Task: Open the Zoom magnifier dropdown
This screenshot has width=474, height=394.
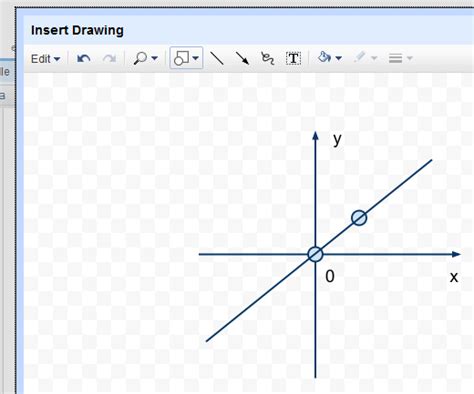Action: click(x=145, y=58)
